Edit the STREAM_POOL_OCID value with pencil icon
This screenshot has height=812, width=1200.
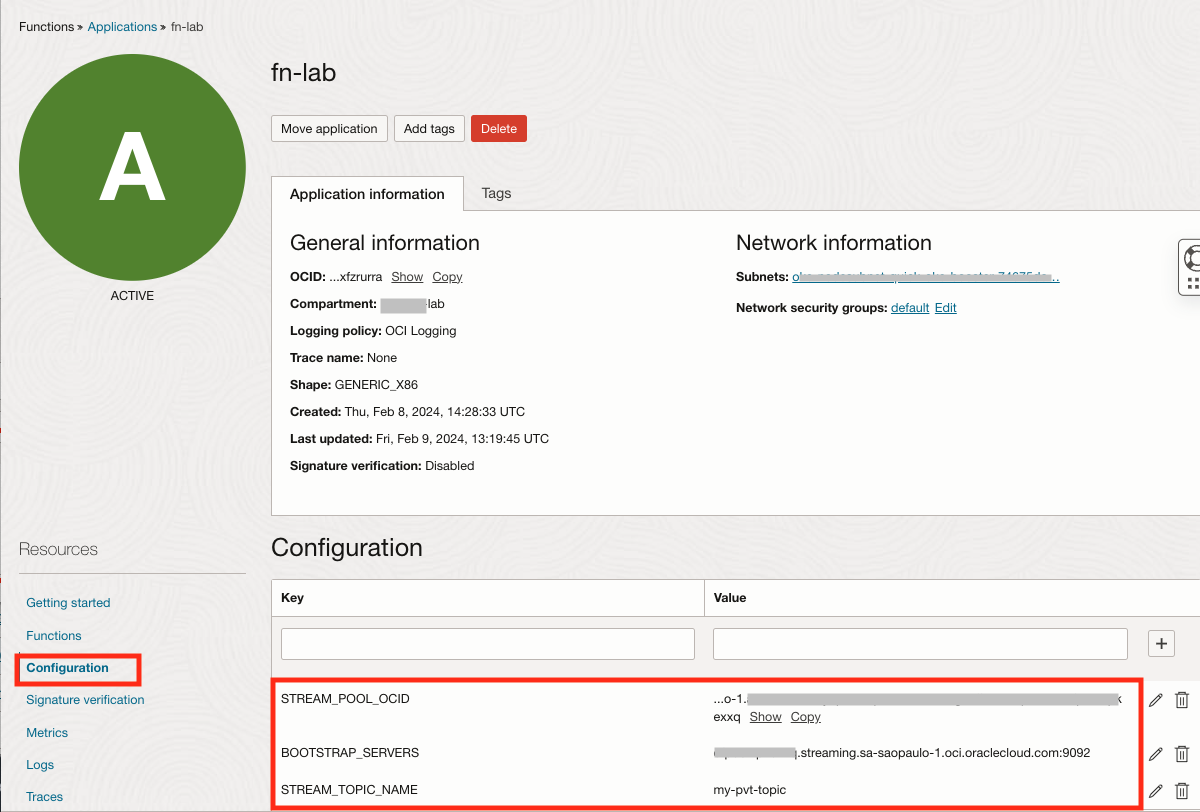click(1156, 700)
